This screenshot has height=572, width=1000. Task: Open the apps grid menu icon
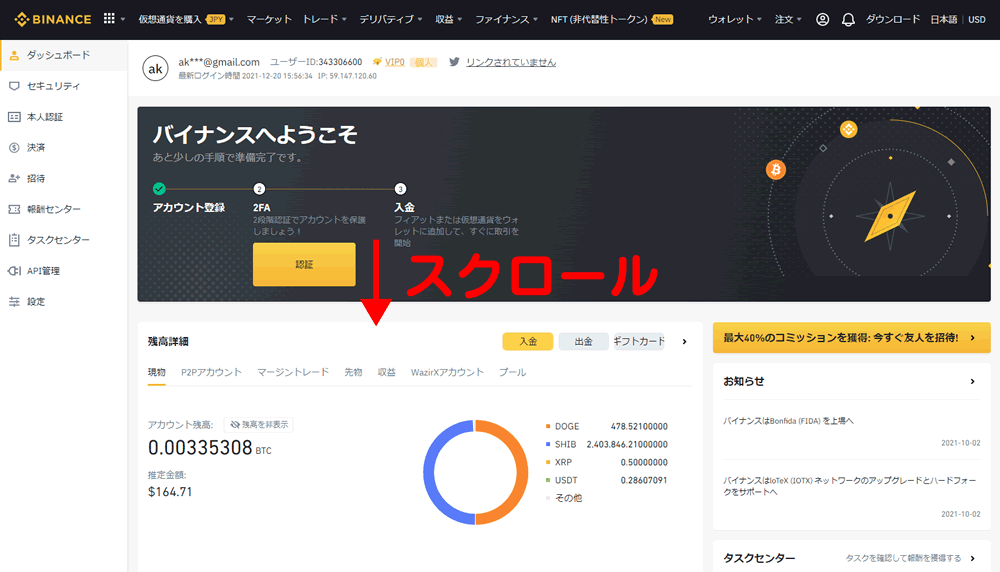click(109, 18)
